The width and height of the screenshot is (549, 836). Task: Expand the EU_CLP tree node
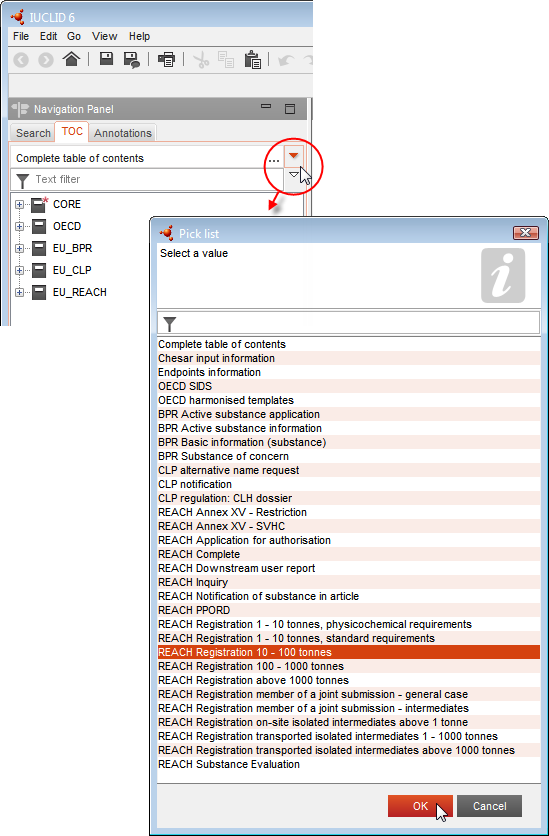click(20, 270)
